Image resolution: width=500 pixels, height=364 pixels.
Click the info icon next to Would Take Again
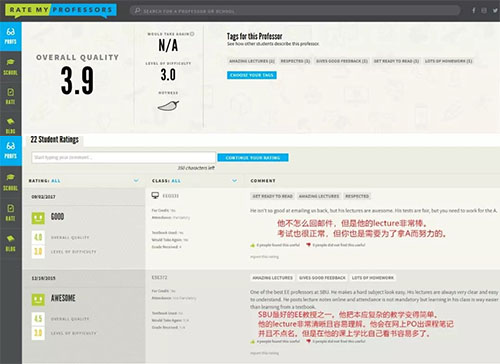tap(192, 34)
